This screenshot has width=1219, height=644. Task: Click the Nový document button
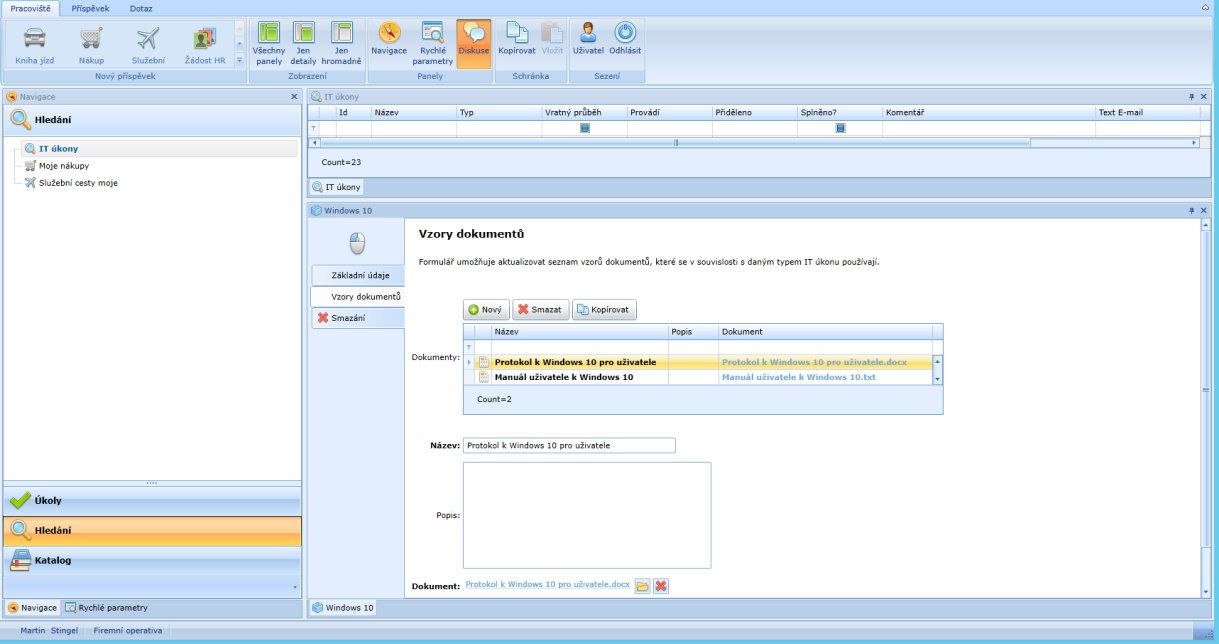[x=486, y=310]
